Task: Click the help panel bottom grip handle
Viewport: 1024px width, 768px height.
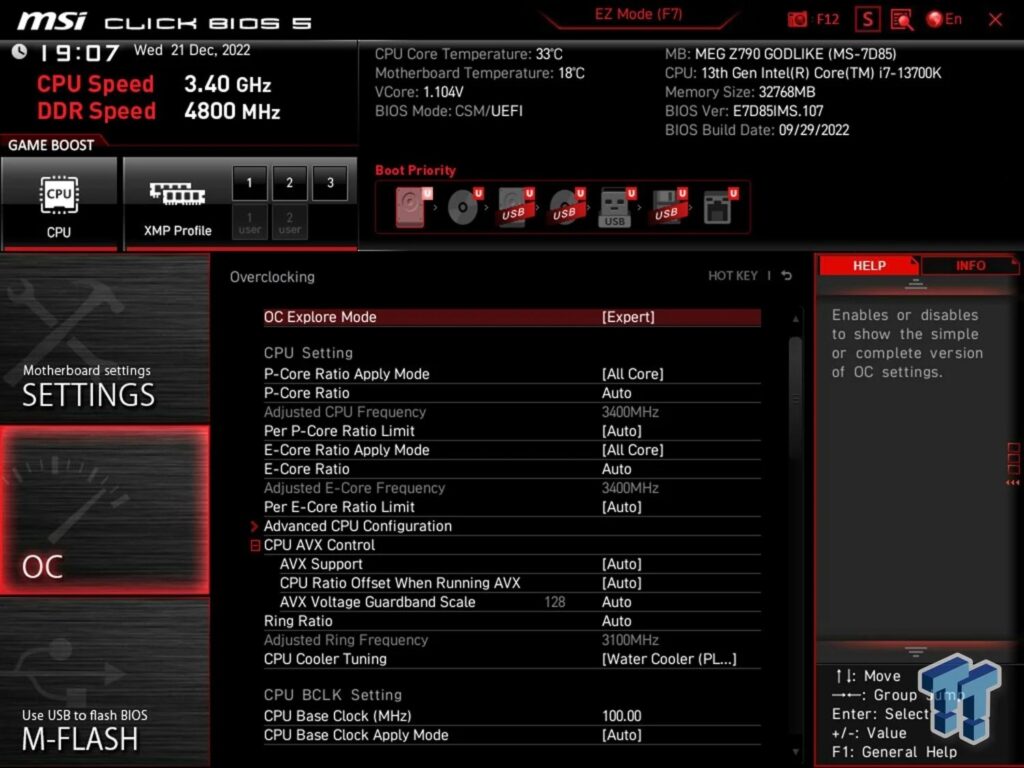Action: click(x=916, y=651)
